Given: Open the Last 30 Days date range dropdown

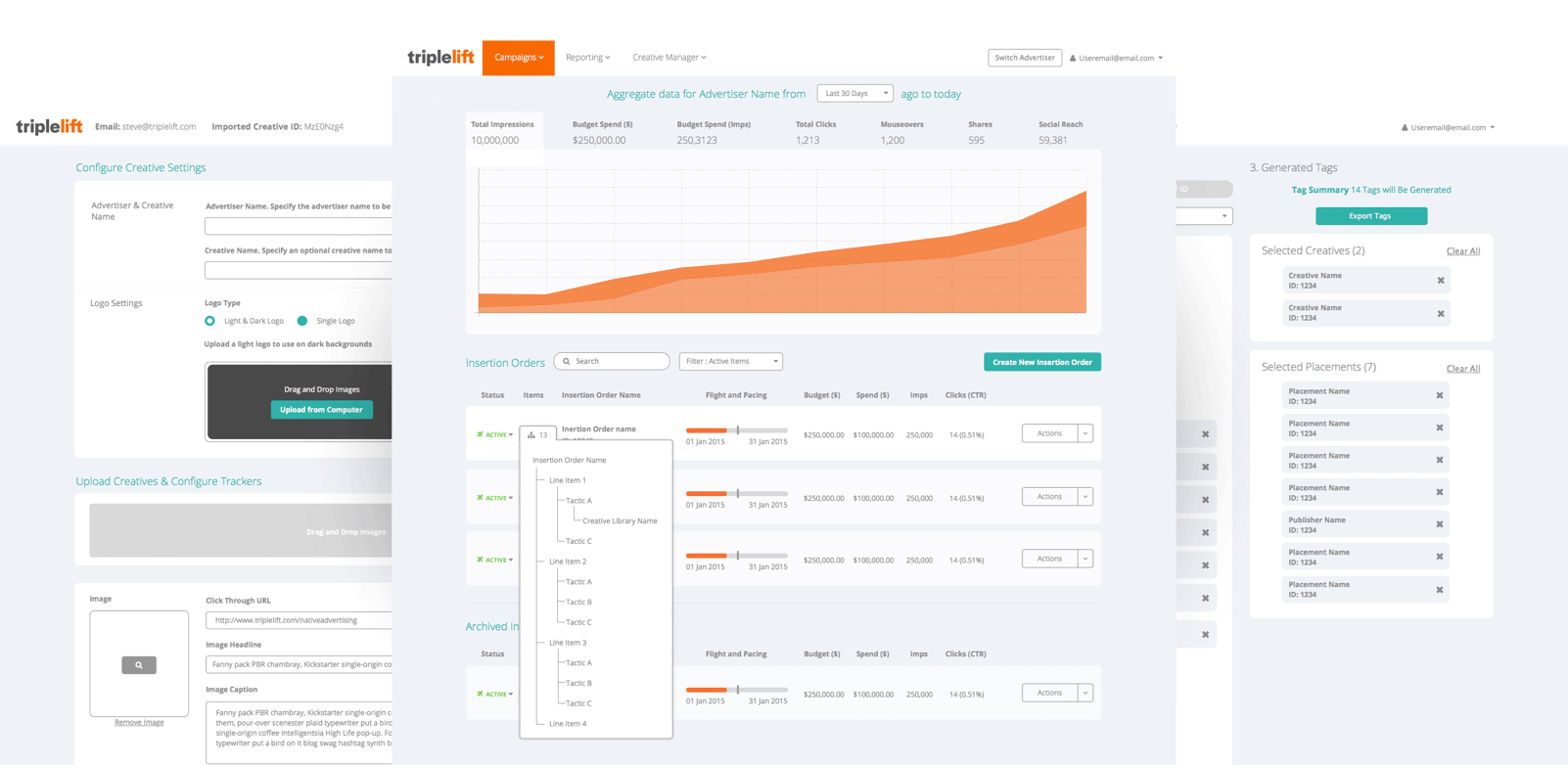Looking at the screenshot, I should click(854, 94).
